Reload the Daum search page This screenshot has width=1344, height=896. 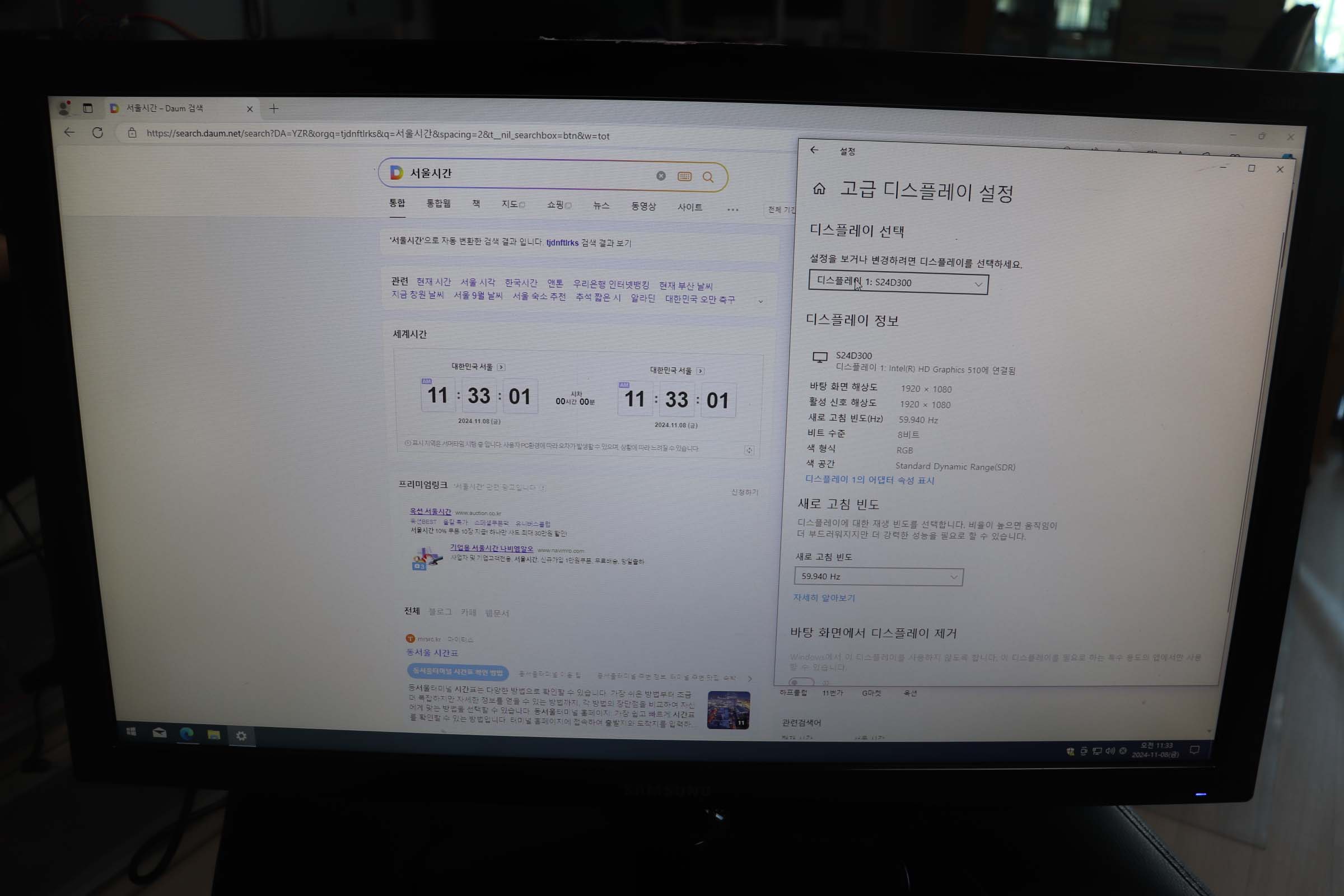pos(97,133)
